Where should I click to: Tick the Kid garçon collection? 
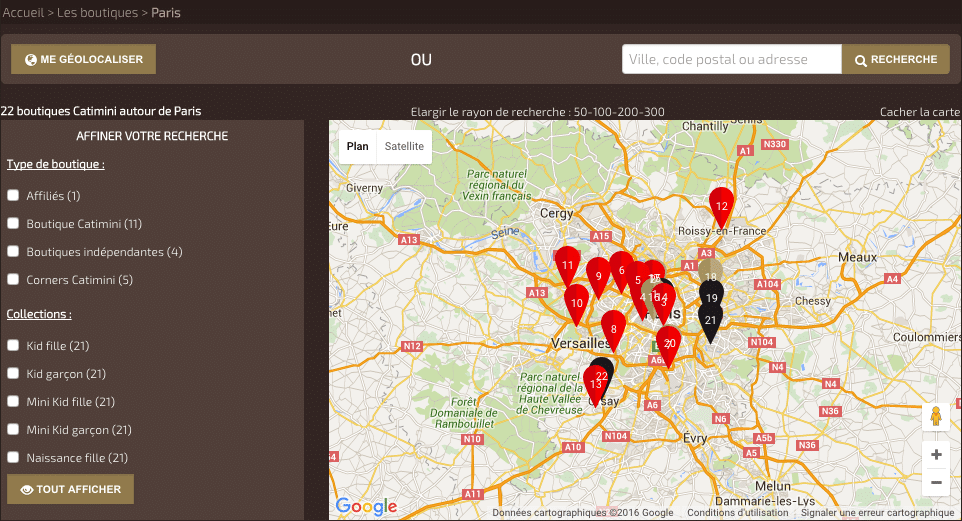point(13,373)
